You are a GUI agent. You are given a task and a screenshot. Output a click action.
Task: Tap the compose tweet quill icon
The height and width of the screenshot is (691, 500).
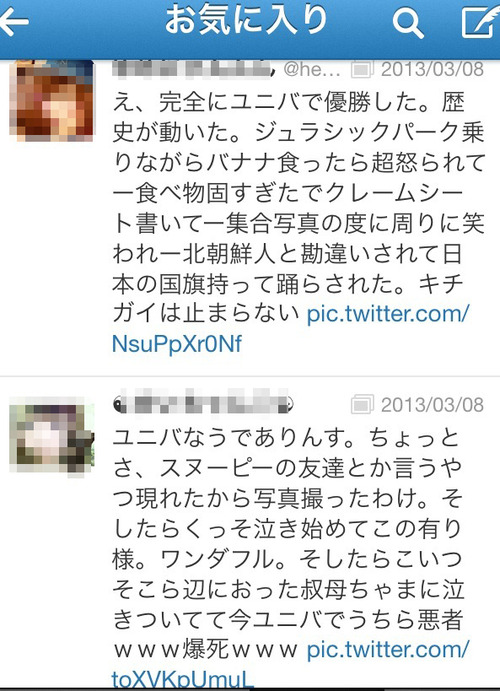click(481, 22)
